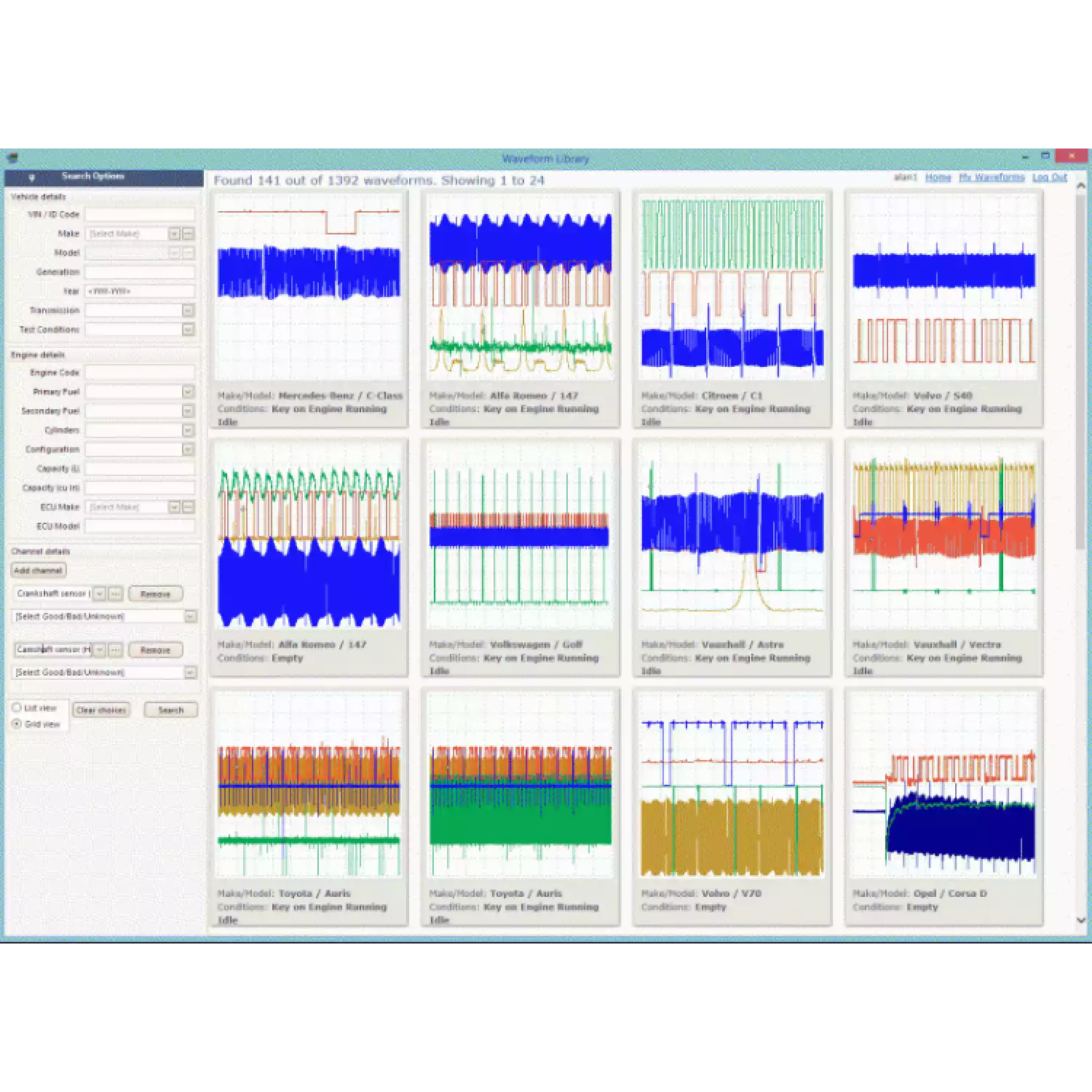The height and width of the screenshot is (1092, 1092).
Task: Click the ellipsis button beside ECU Make
Action: [189, 507]
